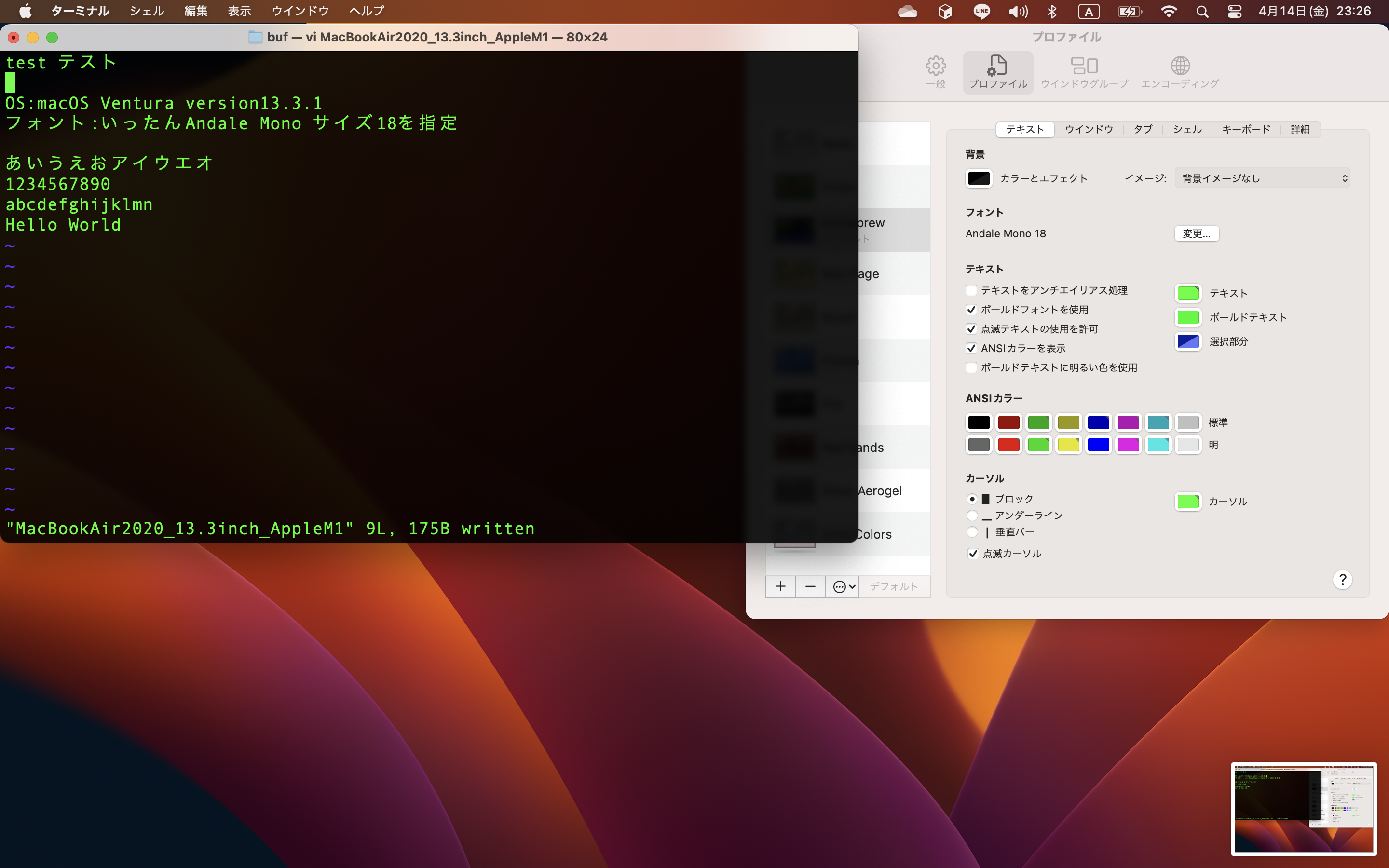Viewport: 1389px width, 868px height.
Task: Open the シェル menu in menu bar
Action: (146, 11)
